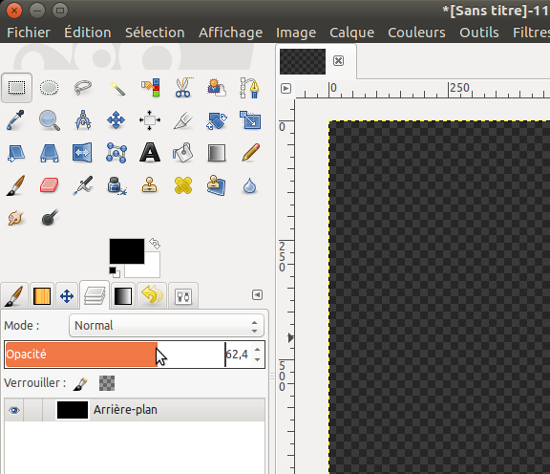The image size is (550, 474).
Task: Hide the Arrière-plan layer eye icon
Action: pos(14,410)
